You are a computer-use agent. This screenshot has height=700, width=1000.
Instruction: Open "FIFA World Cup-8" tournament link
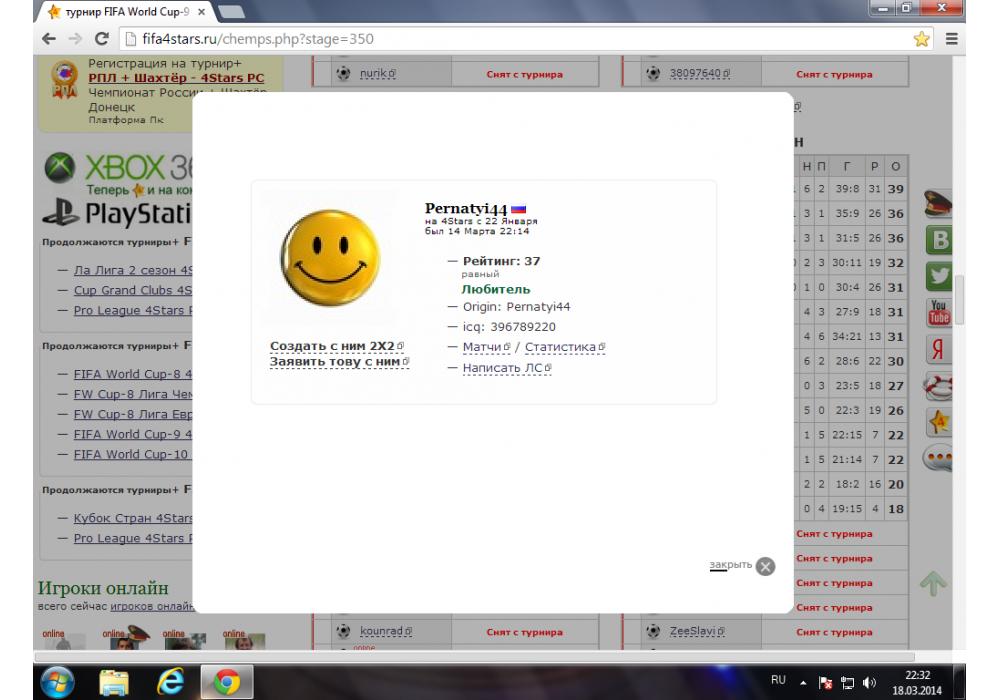pos(133,374)
